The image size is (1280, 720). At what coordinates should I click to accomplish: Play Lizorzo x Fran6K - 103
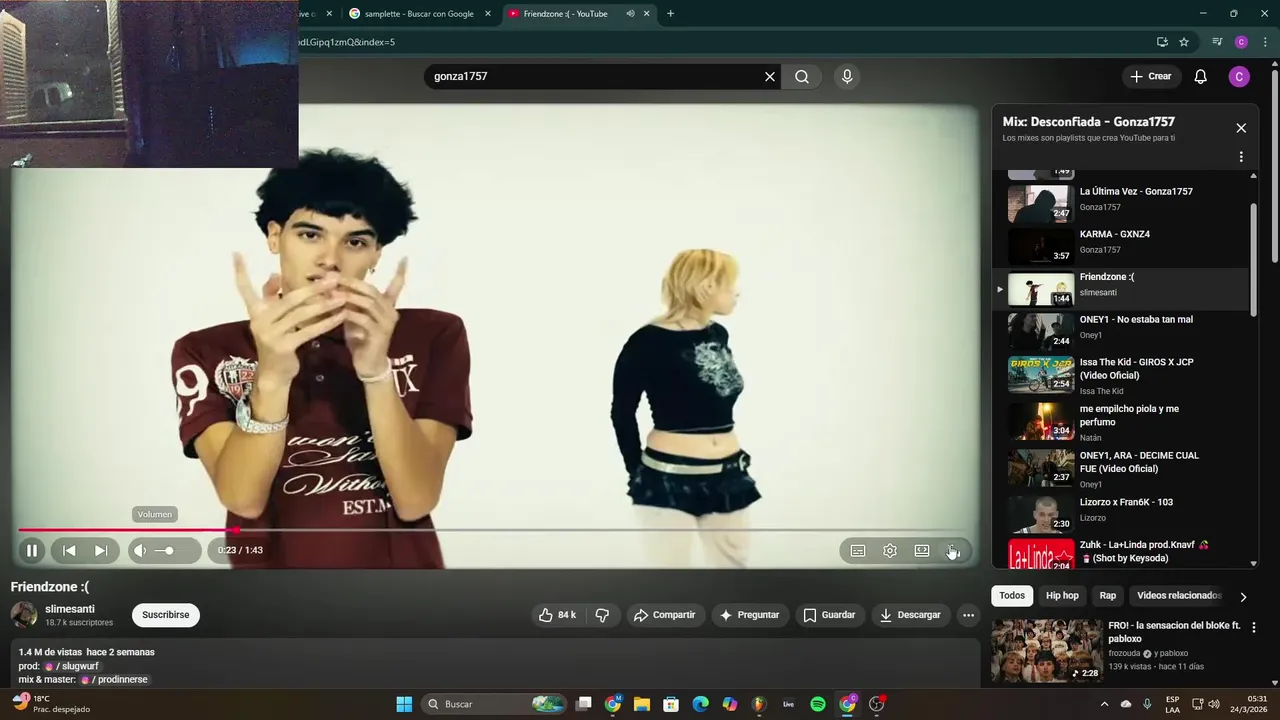click(x=1120, y=514)
